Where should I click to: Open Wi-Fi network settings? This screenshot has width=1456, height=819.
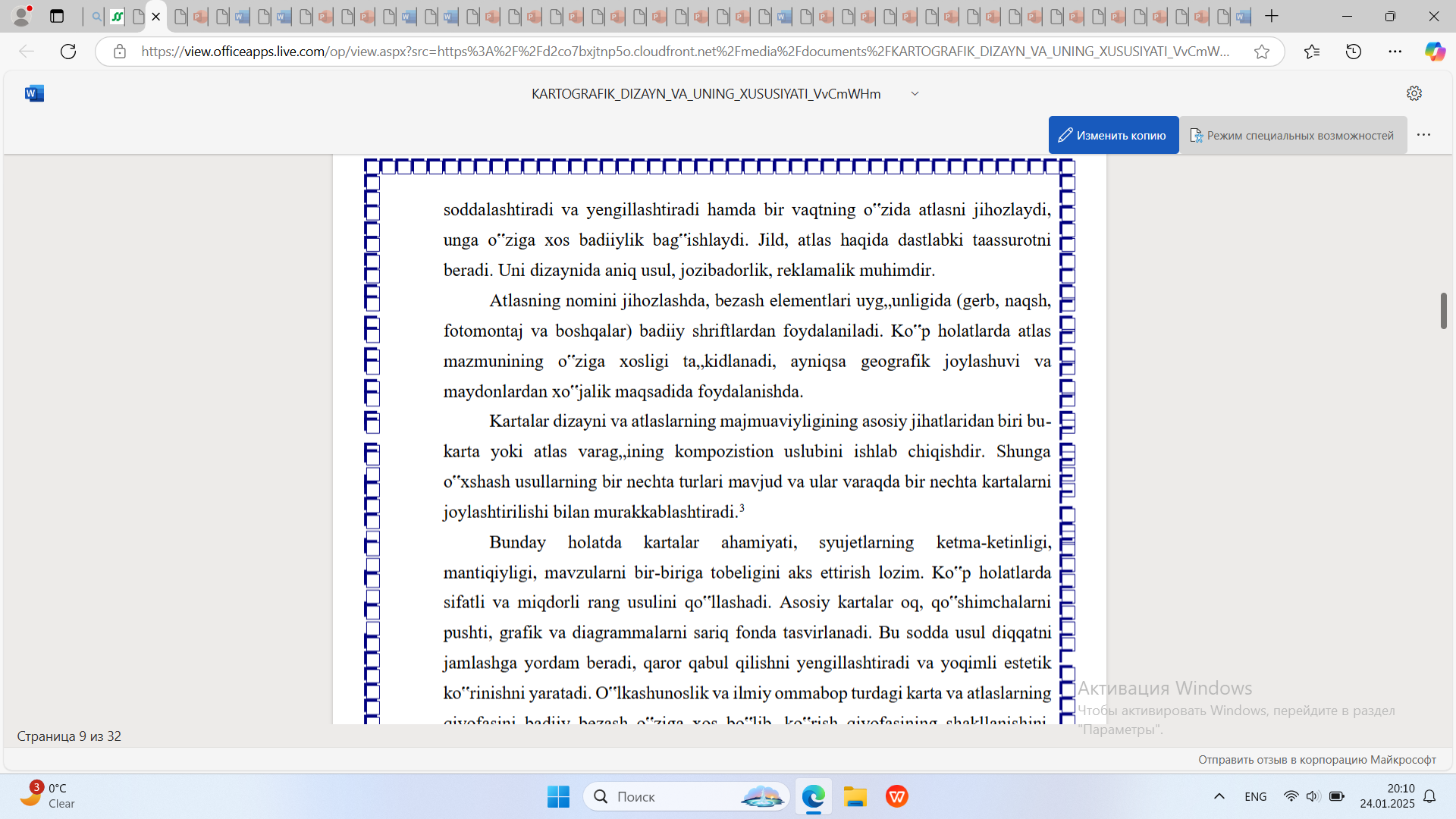(x=1291, y=796)
